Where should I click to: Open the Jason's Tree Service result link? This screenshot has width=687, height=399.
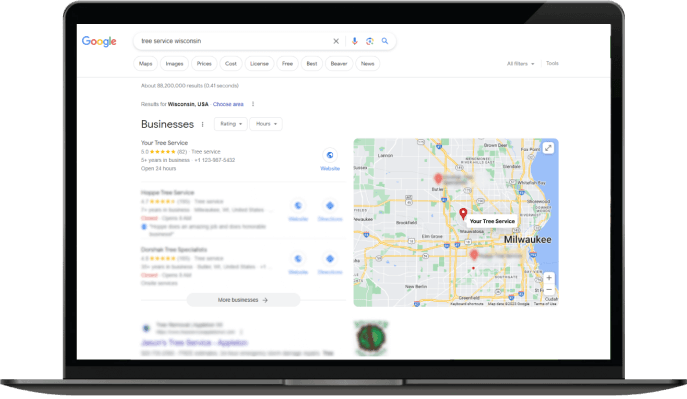195,343
